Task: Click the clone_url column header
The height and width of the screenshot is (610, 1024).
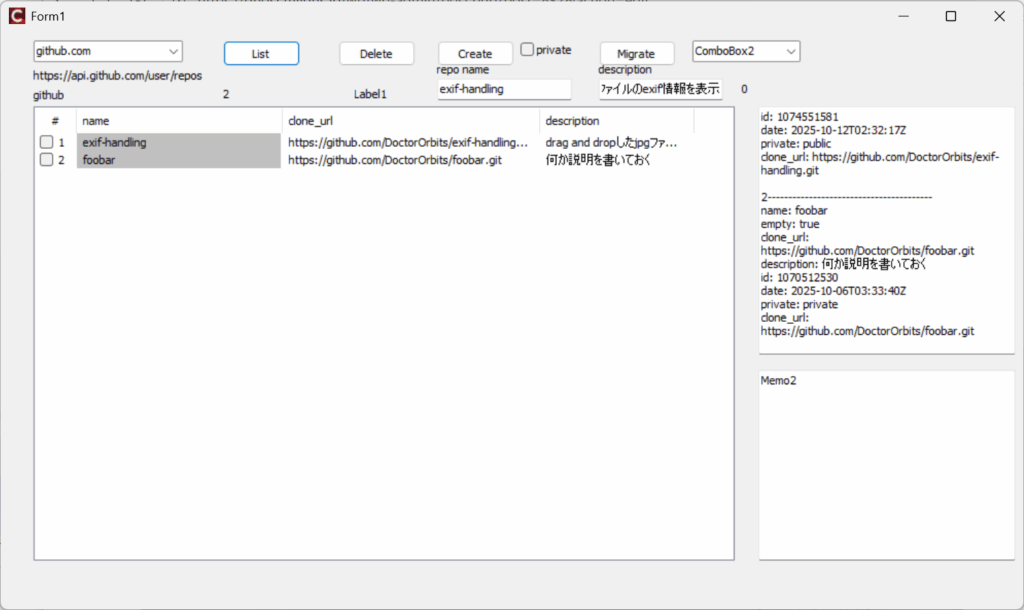Action: pos(410,121)
